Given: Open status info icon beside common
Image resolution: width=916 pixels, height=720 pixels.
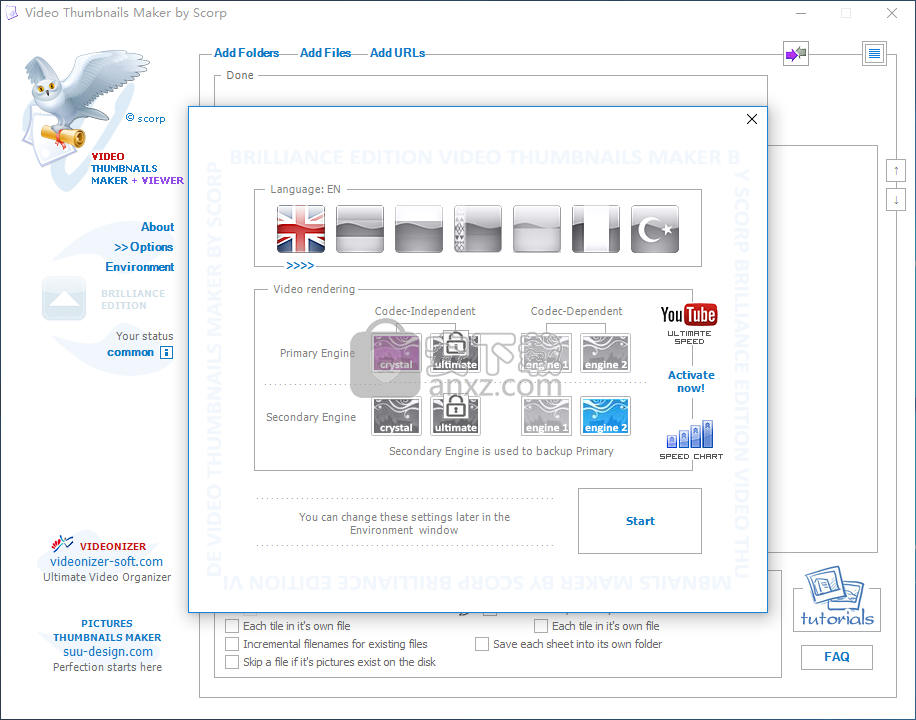Looking at the screenshot, I should coord(166,352).
